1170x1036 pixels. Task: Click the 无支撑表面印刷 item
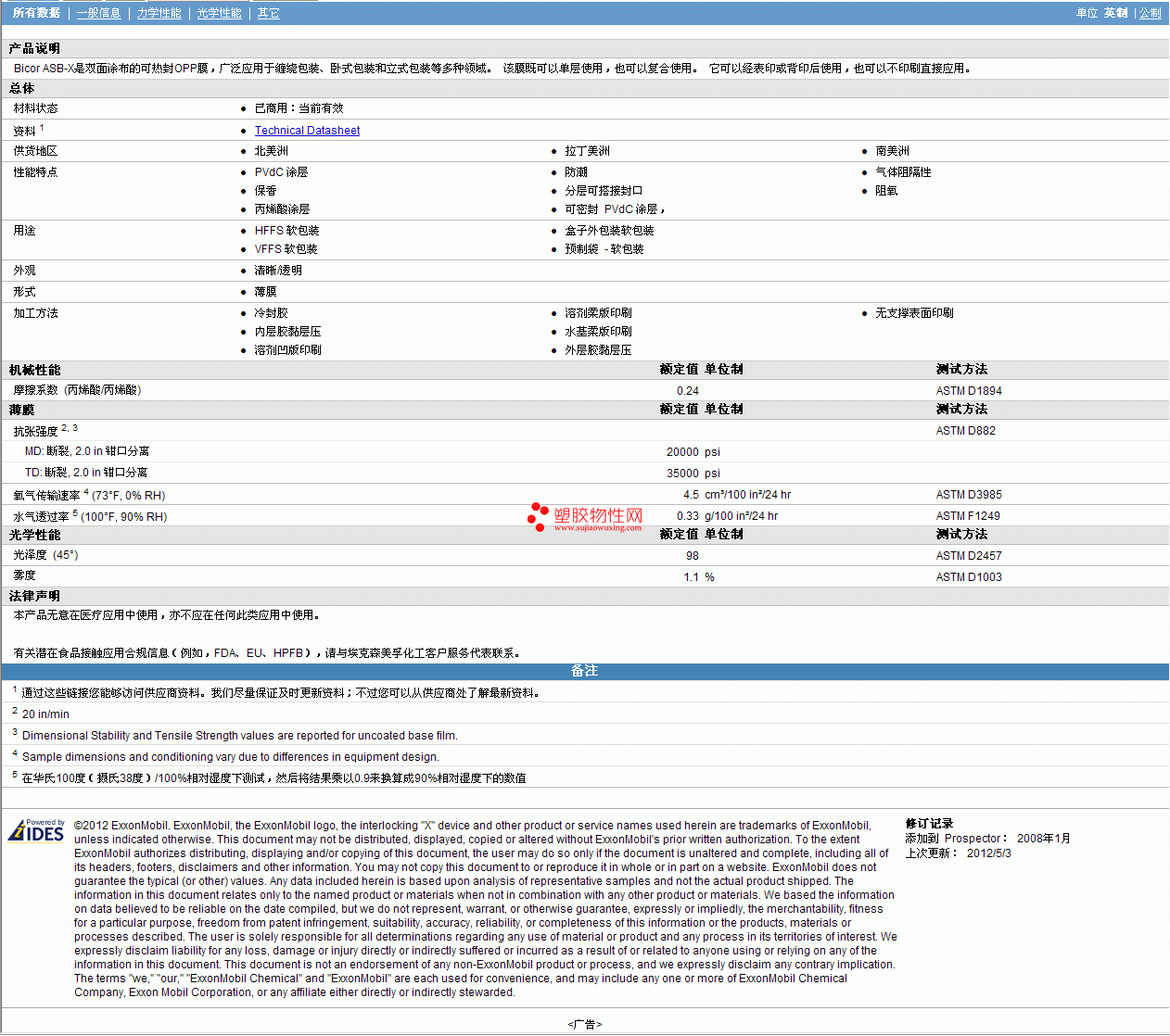[x=915, y=313]
